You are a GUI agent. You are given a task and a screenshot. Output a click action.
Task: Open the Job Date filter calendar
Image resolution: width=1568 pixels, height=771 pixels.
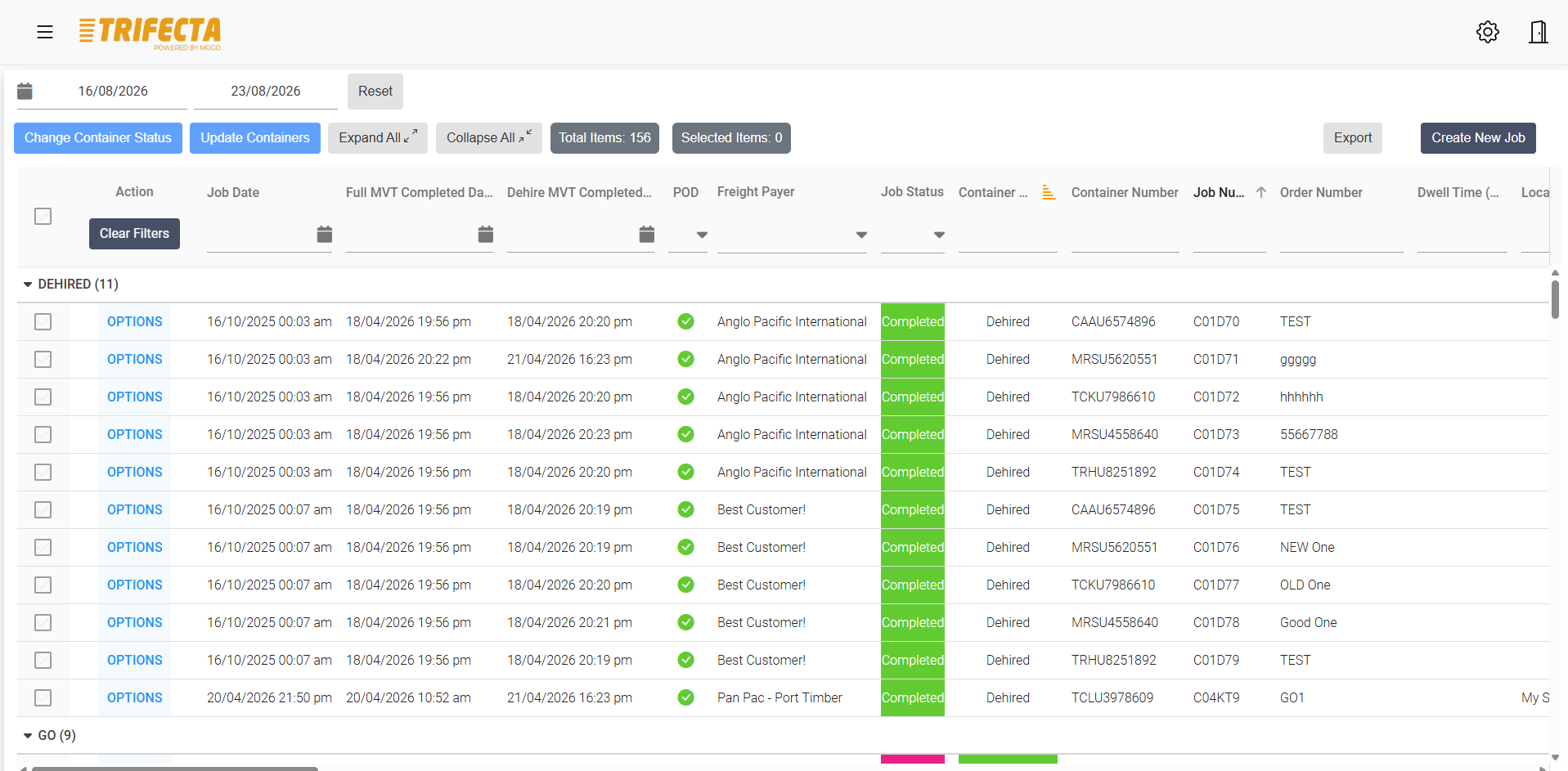click(324, 235)
